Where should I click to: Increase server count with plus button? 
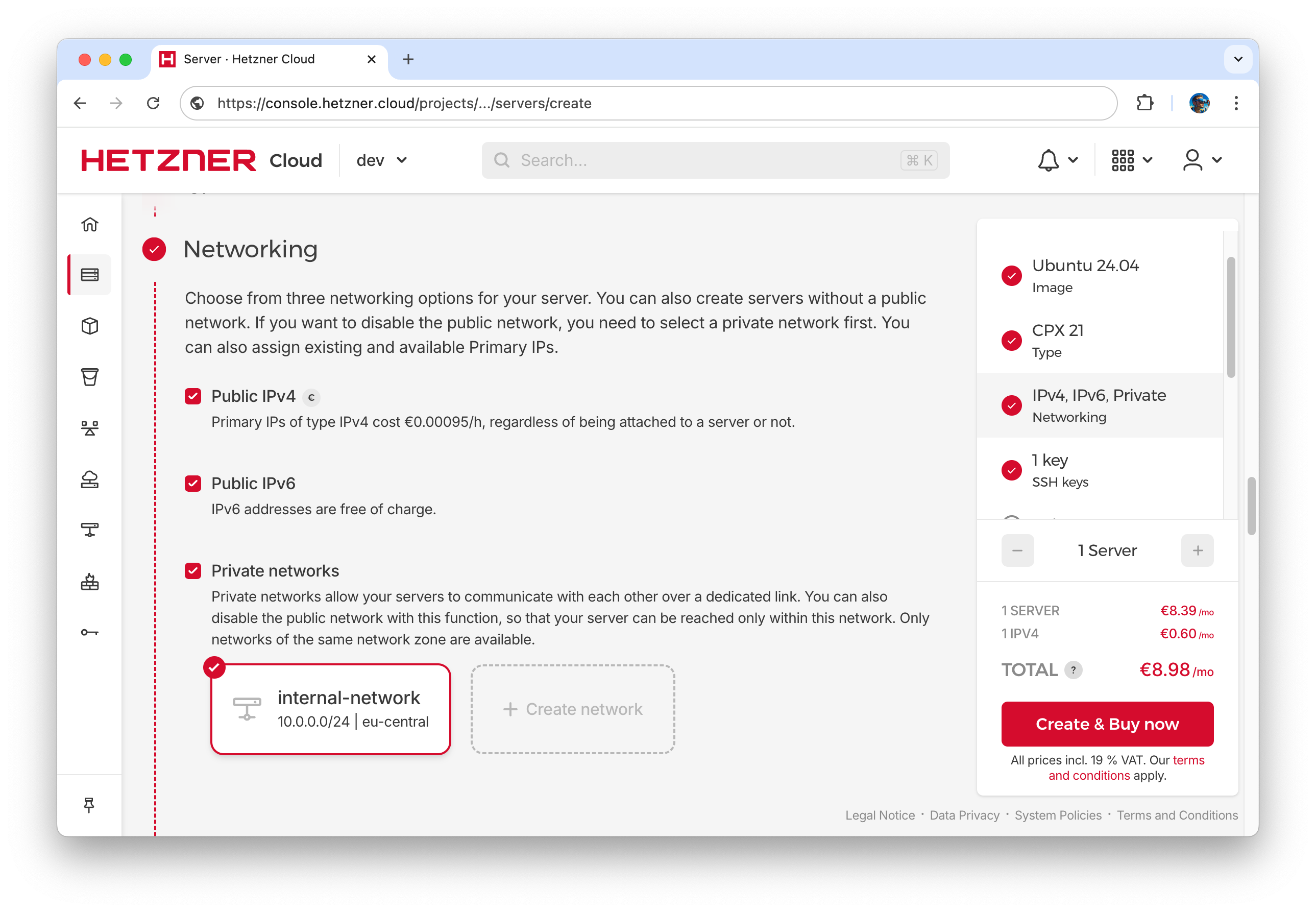pos(1197,550)
